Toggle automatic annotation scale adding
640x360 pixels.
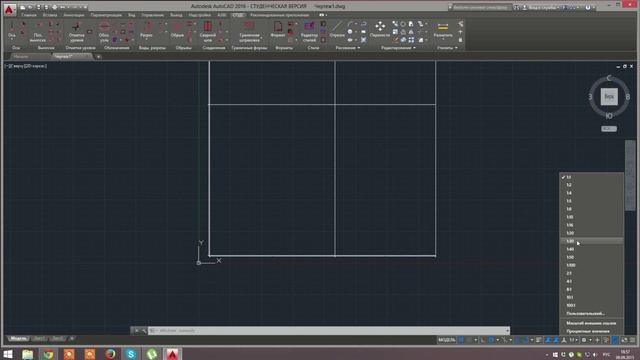(556, 340)
